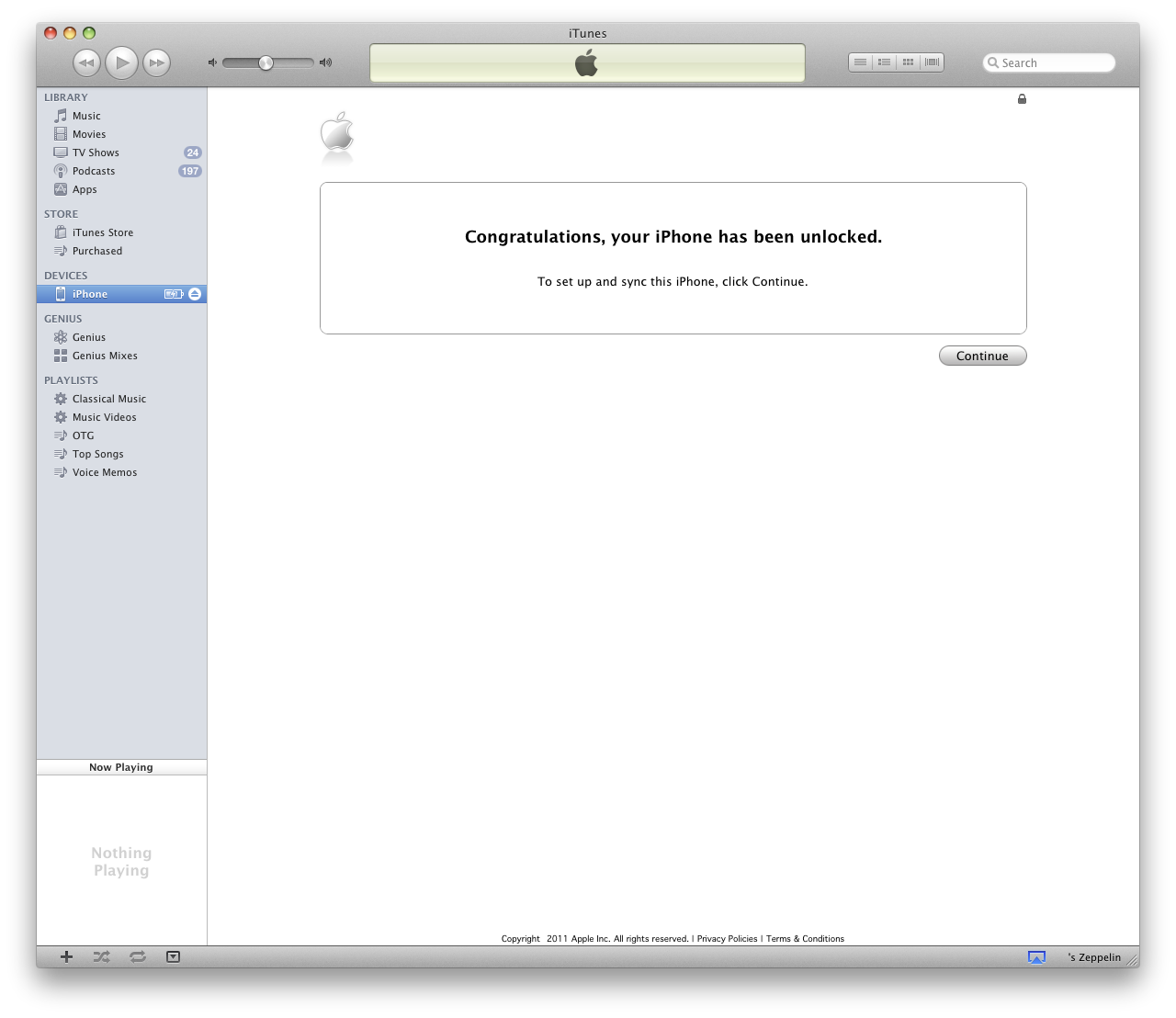Hide the artwork viewer panel
The image size is (1176, 1018).
click(173, 956)
